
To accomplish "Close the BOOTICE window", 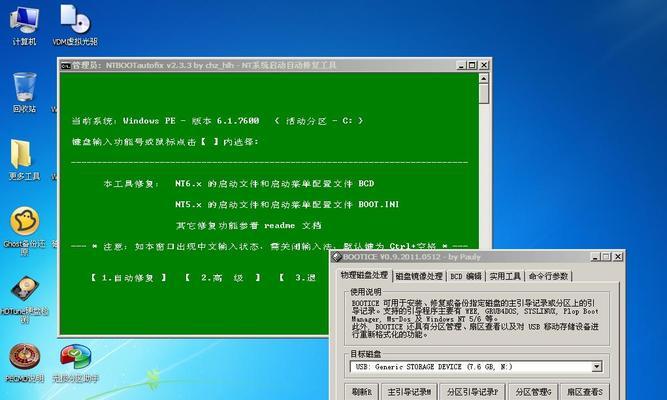I will tap(618, 257).
